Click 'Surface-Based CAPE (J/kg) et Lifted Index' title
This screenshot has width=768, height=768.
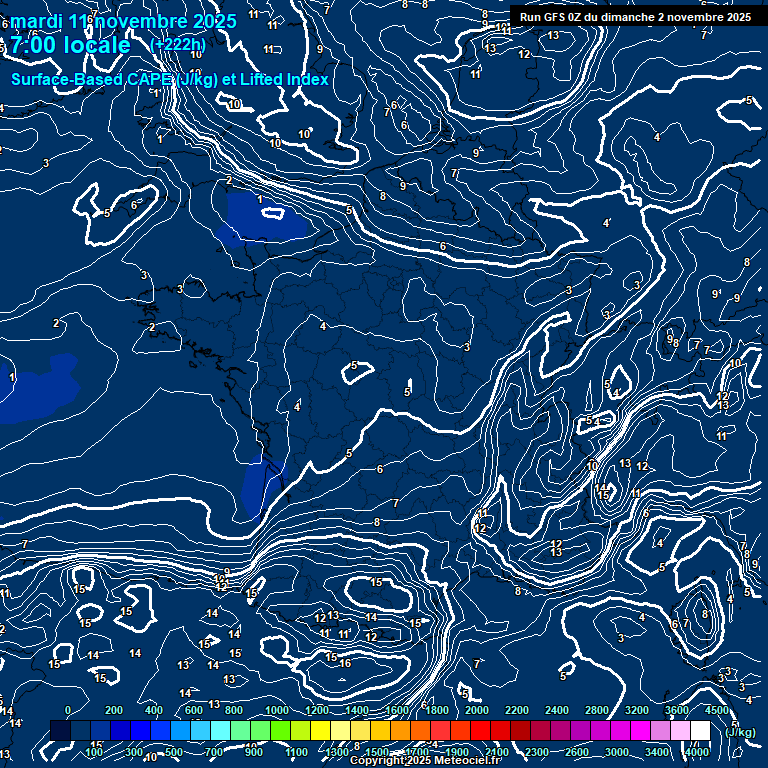[169, 79]
